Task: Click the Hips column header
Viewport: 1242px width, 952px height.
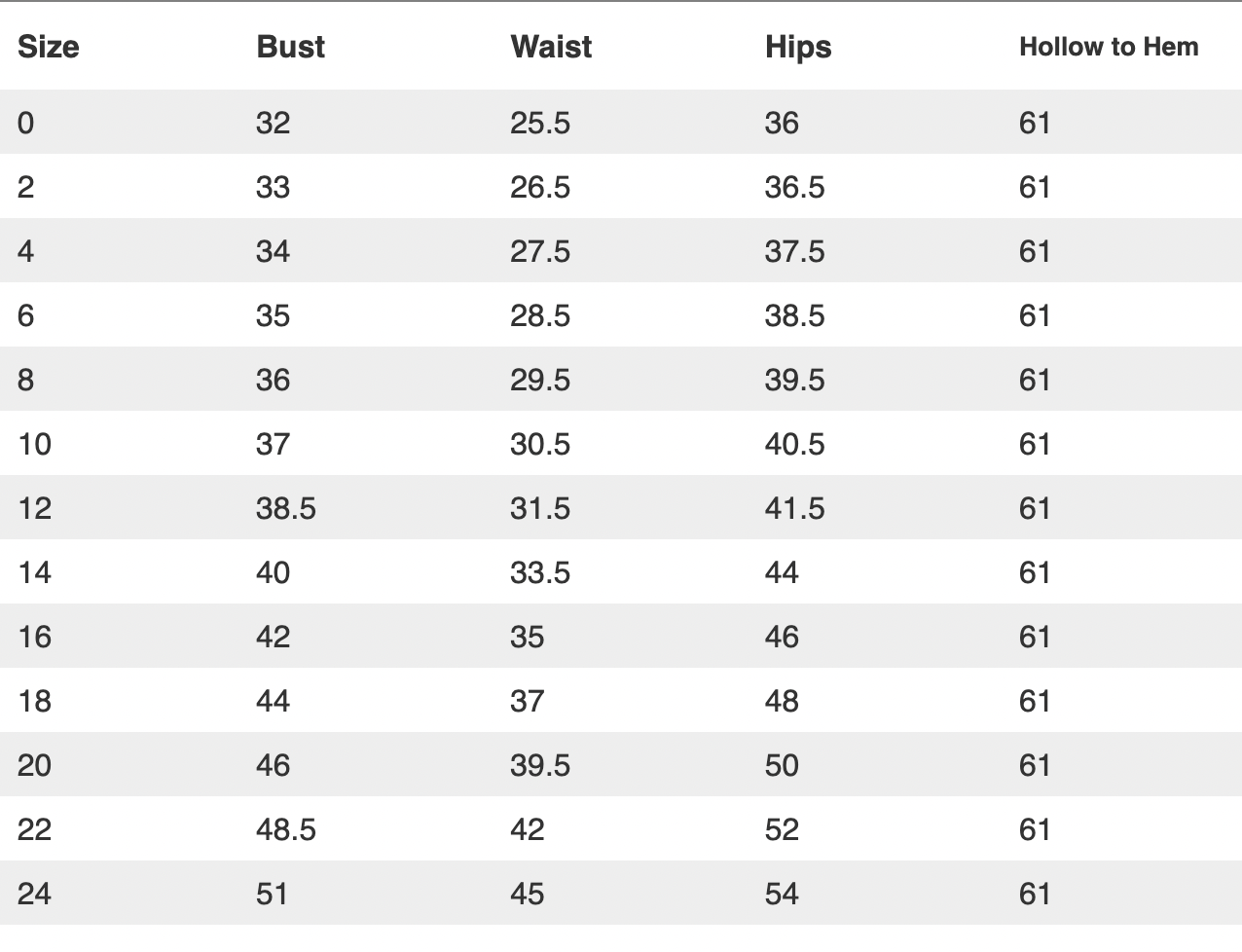Action: 798,48
